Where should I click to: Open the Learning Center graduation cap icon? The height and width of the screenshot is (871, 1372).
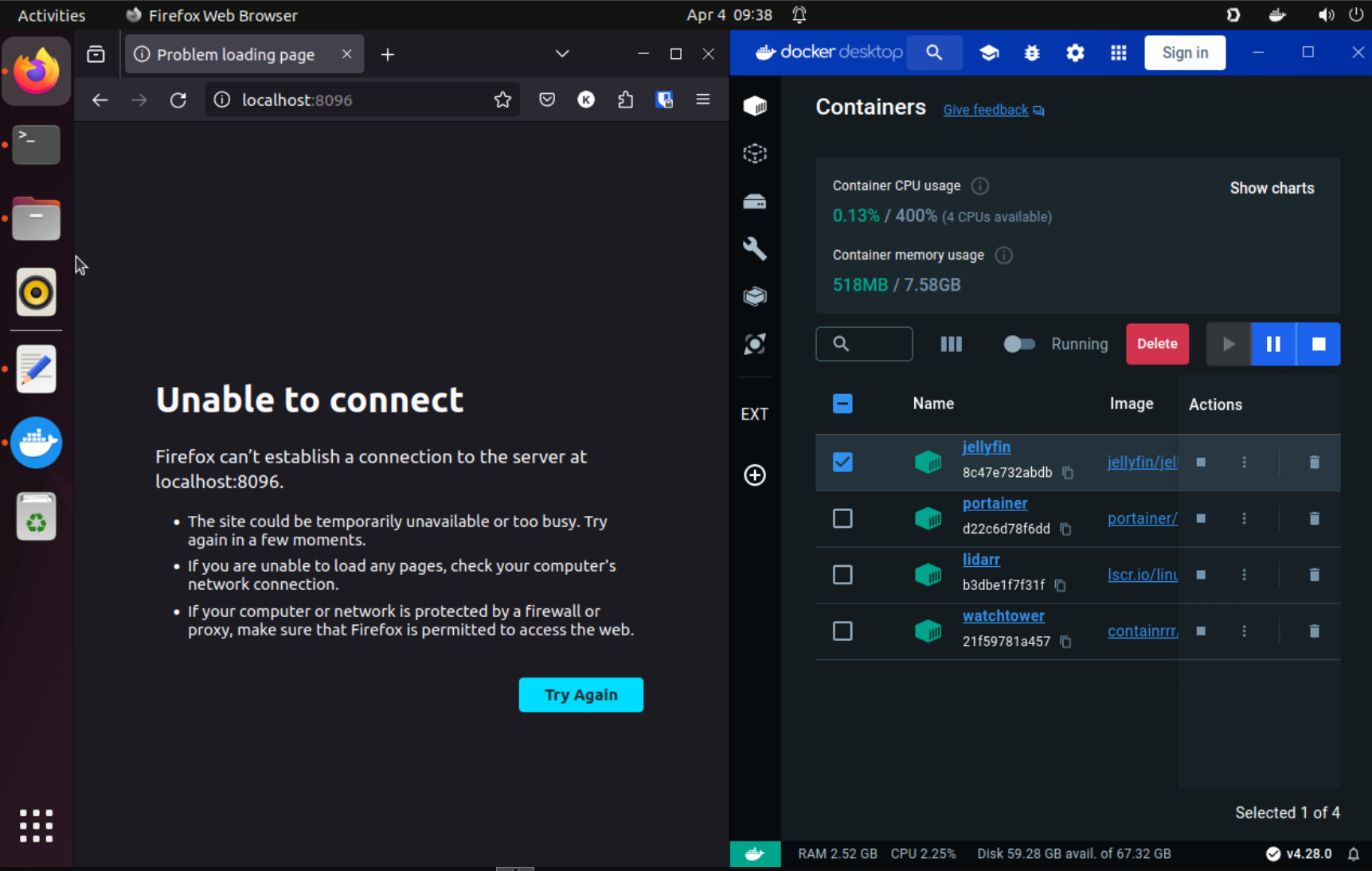[x=989, y=53]
